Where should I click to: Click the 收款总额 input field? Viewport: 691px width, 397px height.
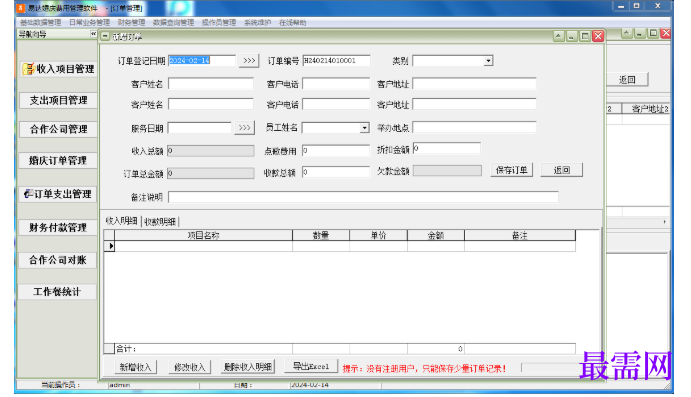(x=336, y=172)
